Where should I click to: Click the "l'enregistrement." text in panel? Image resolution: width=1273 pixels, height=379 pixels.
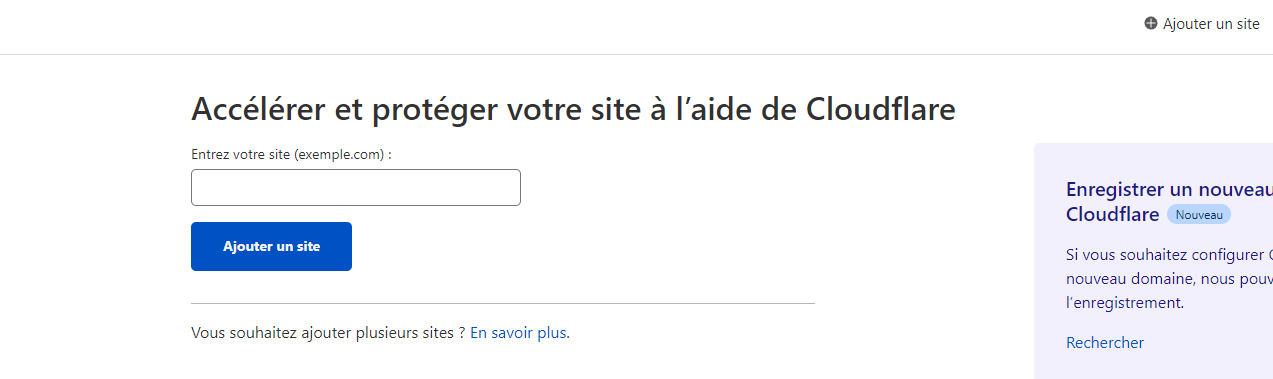pos(1125,302)
